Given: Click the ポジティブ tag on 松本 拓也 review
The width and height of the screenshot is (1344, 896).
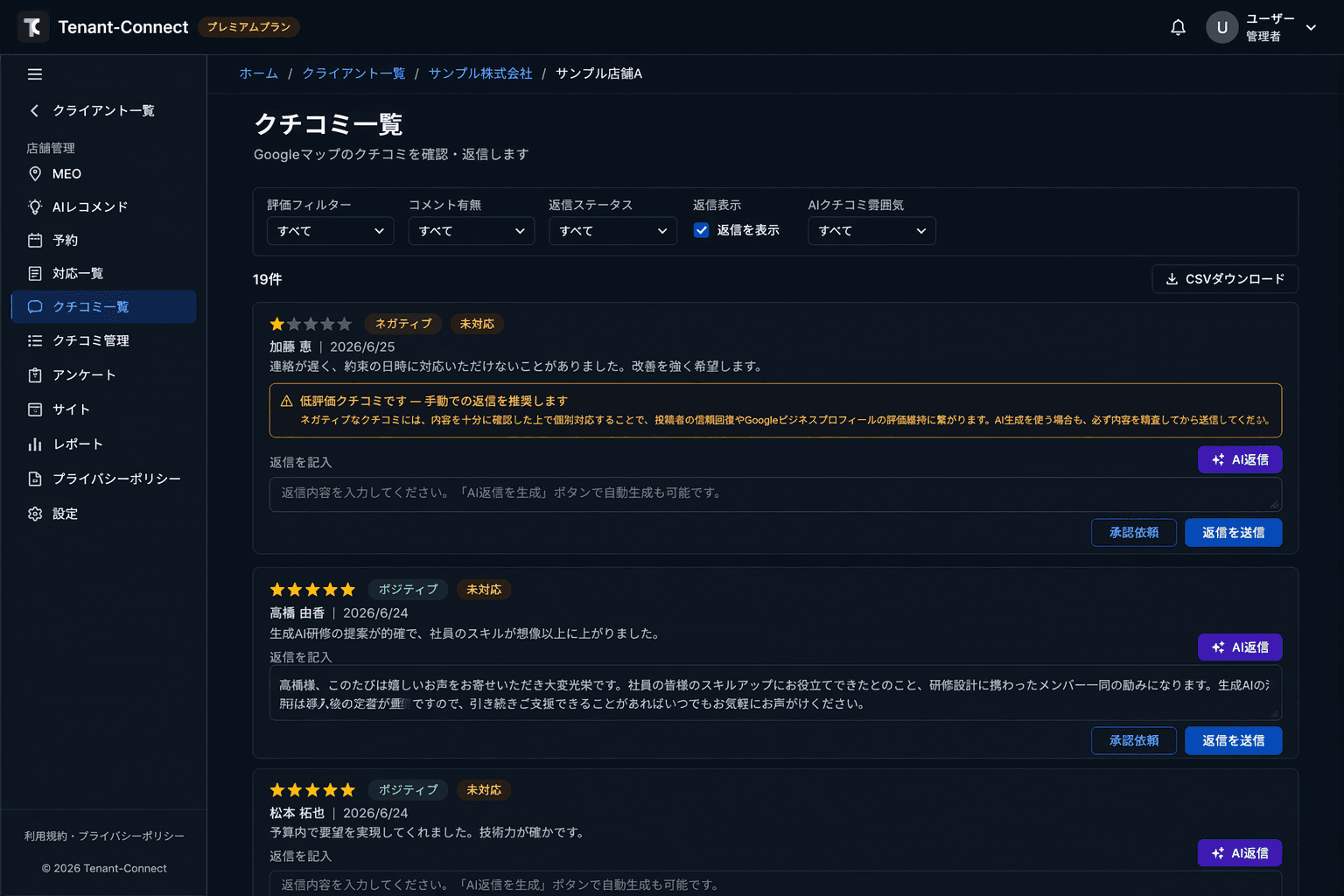Looking at the screenshot, I should (408, 790).
